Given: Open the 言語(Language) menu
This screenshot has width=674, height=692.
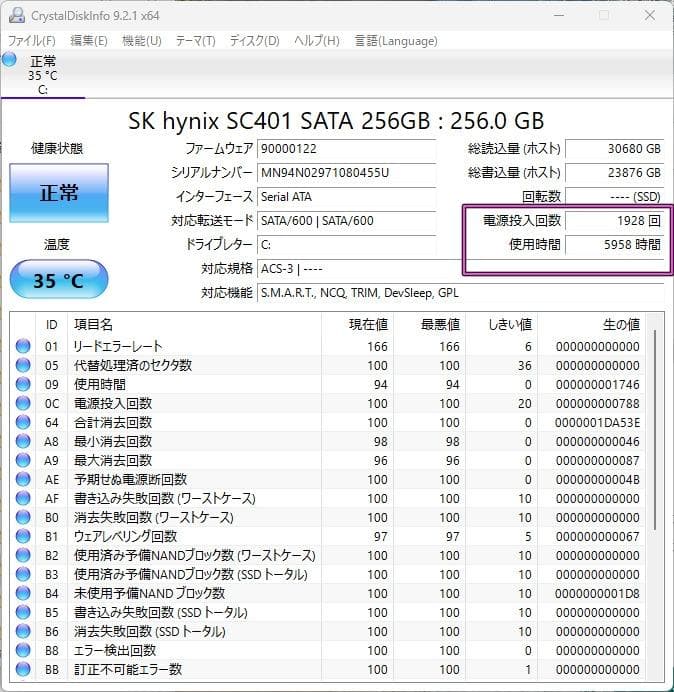Looking at the screenshot, I should click(x=396, y=41).
